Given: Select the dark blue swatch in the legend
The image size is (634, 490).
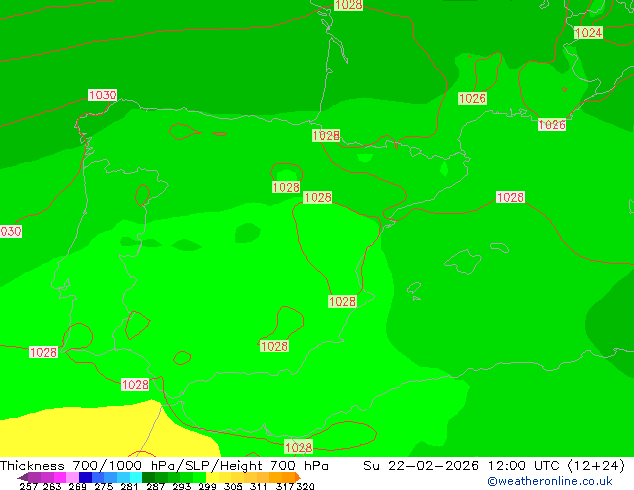Looking at the screenshot, I should tap(85, 477).
